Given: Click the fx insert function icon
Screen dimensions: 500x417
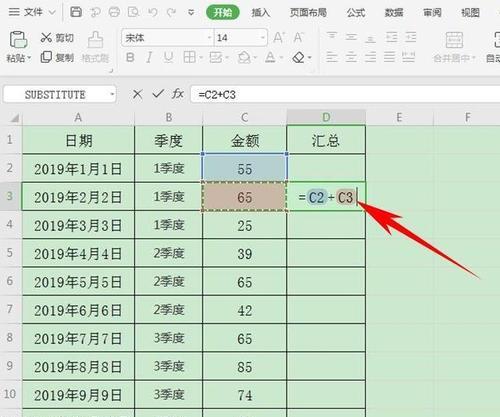Looking at the screenshot, I should (178, 94).
